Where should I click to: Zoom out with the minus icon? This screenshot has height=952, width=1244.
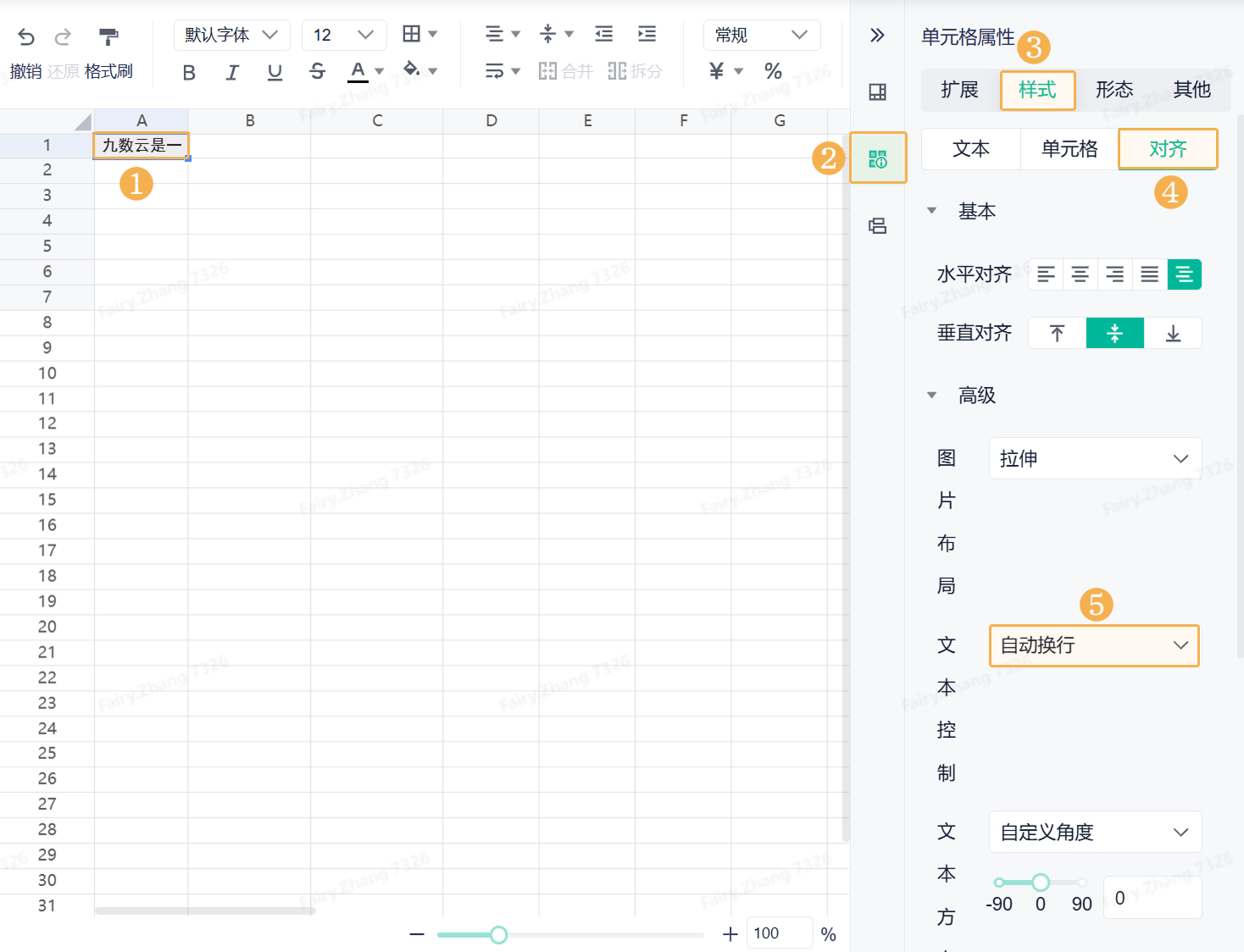point(416,934)
